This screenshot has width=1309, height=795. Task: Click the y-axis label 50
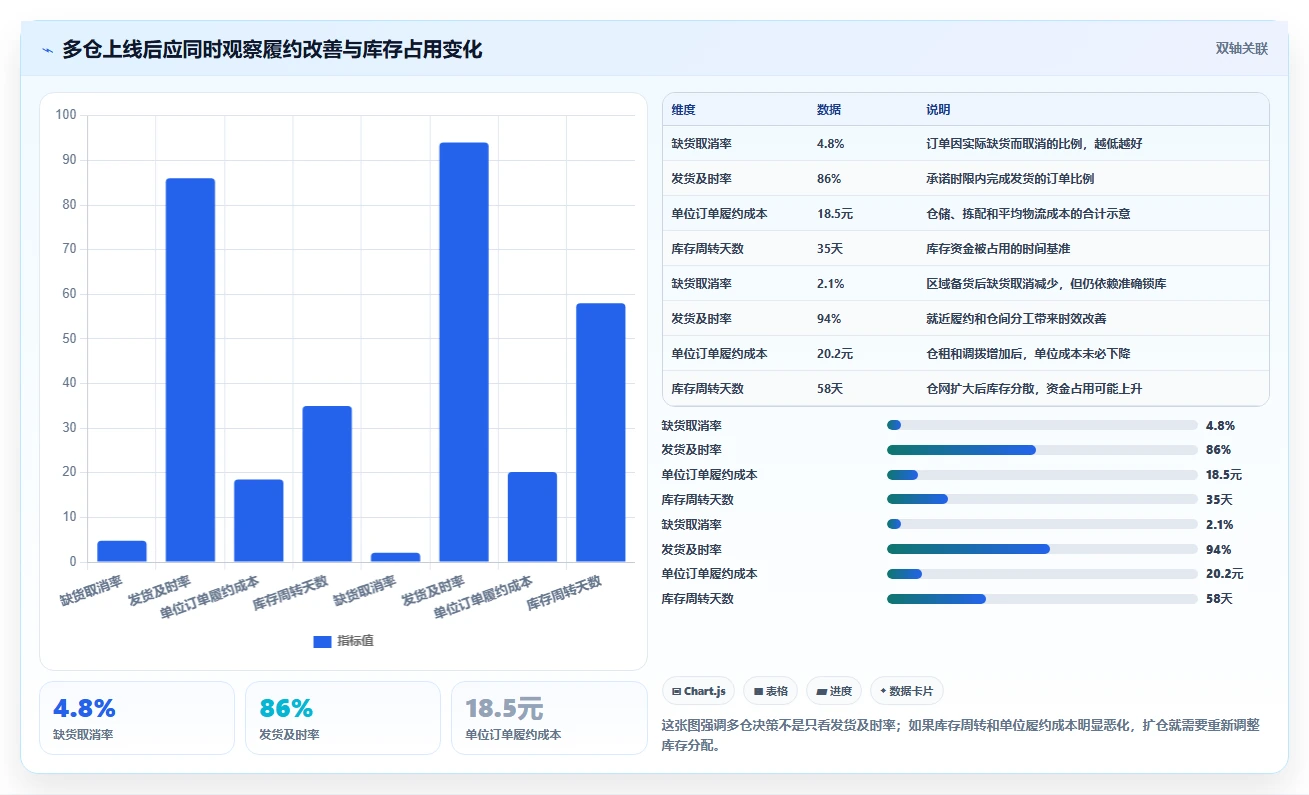[x=69, y=338]
